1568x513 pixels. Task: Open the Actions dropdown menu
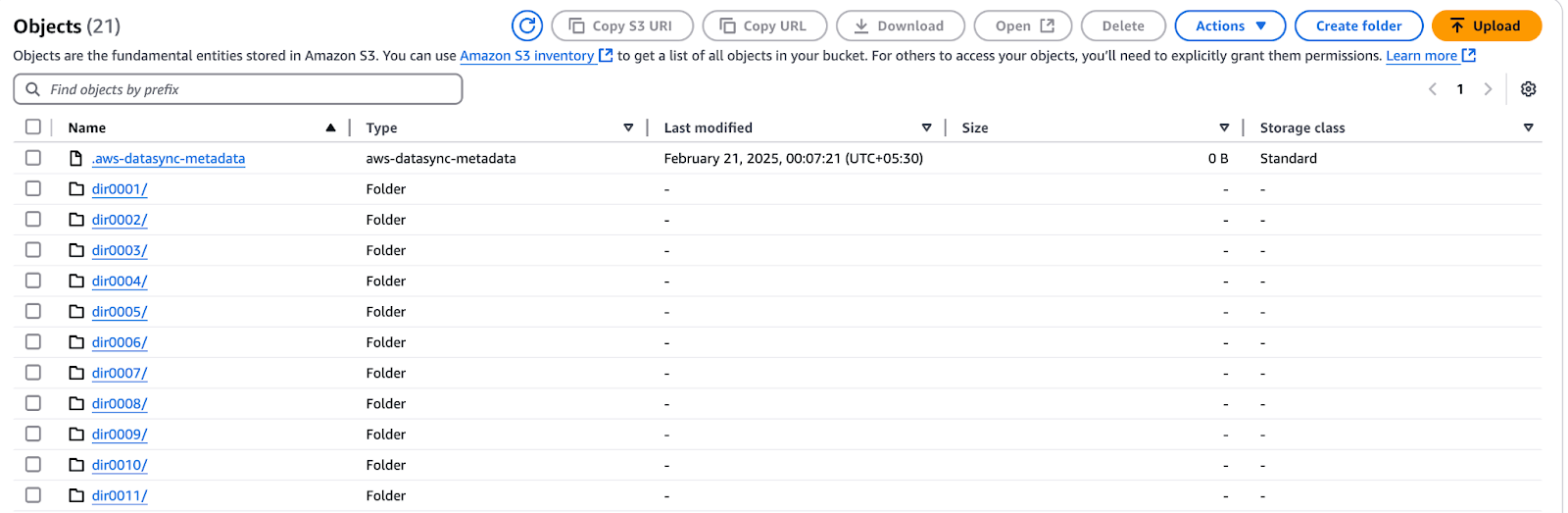tap(1230, 26)
